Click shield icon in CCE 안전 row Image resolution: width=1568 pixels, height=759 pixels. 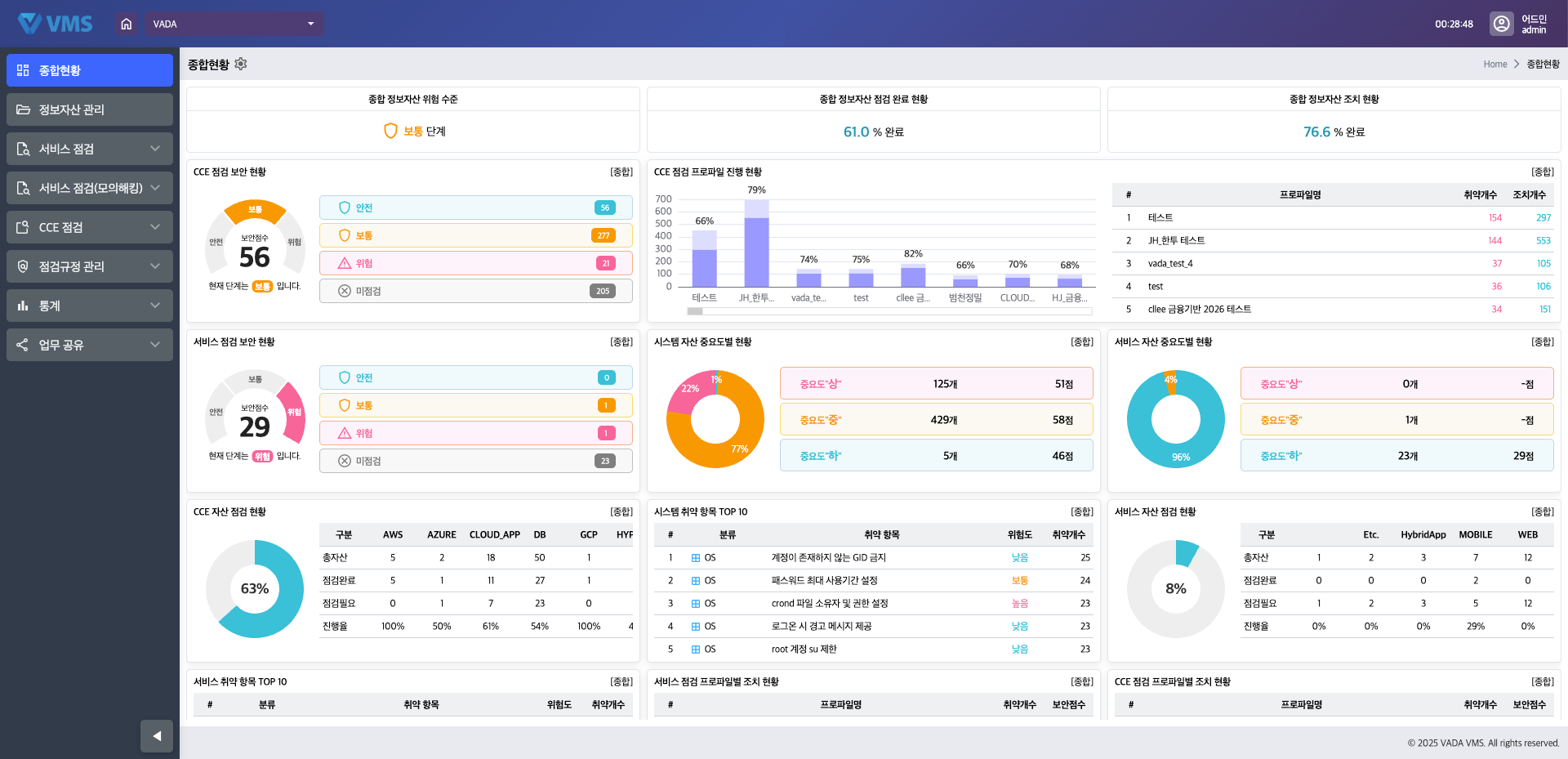[x=345, y=208]
